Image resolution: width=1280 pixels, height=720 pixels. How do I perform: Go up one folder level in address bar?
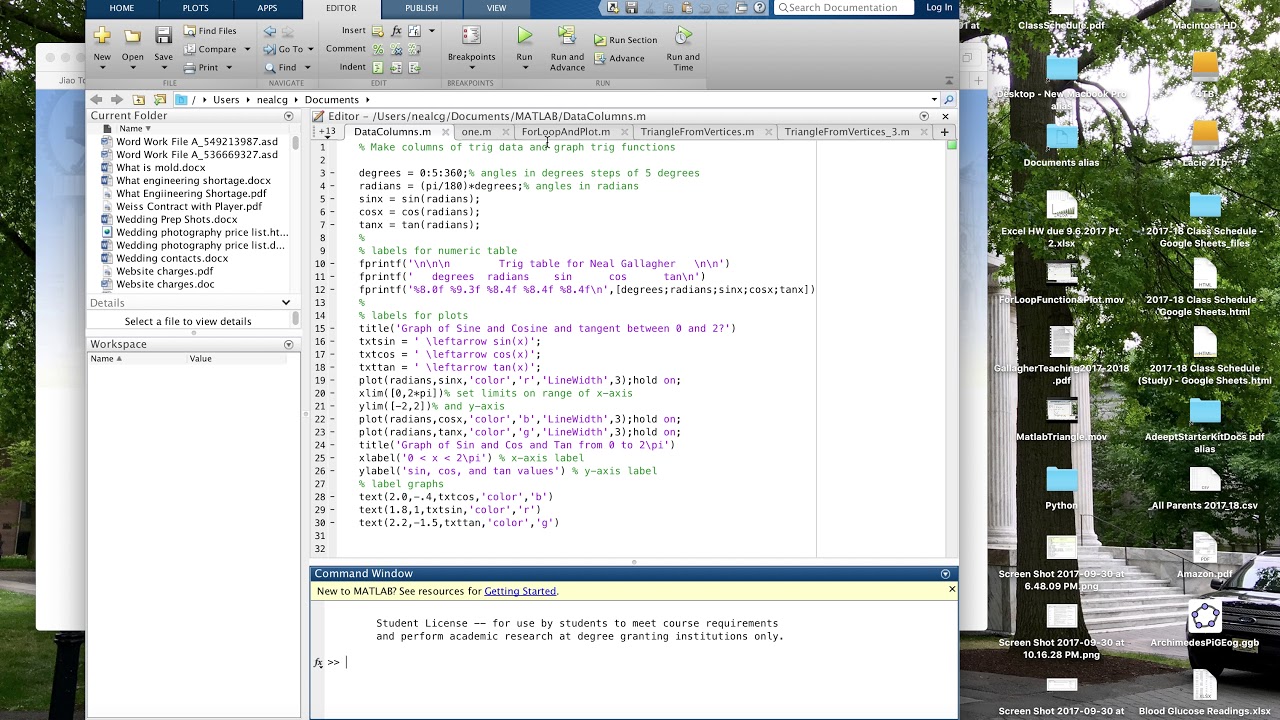tap(139, 100)
